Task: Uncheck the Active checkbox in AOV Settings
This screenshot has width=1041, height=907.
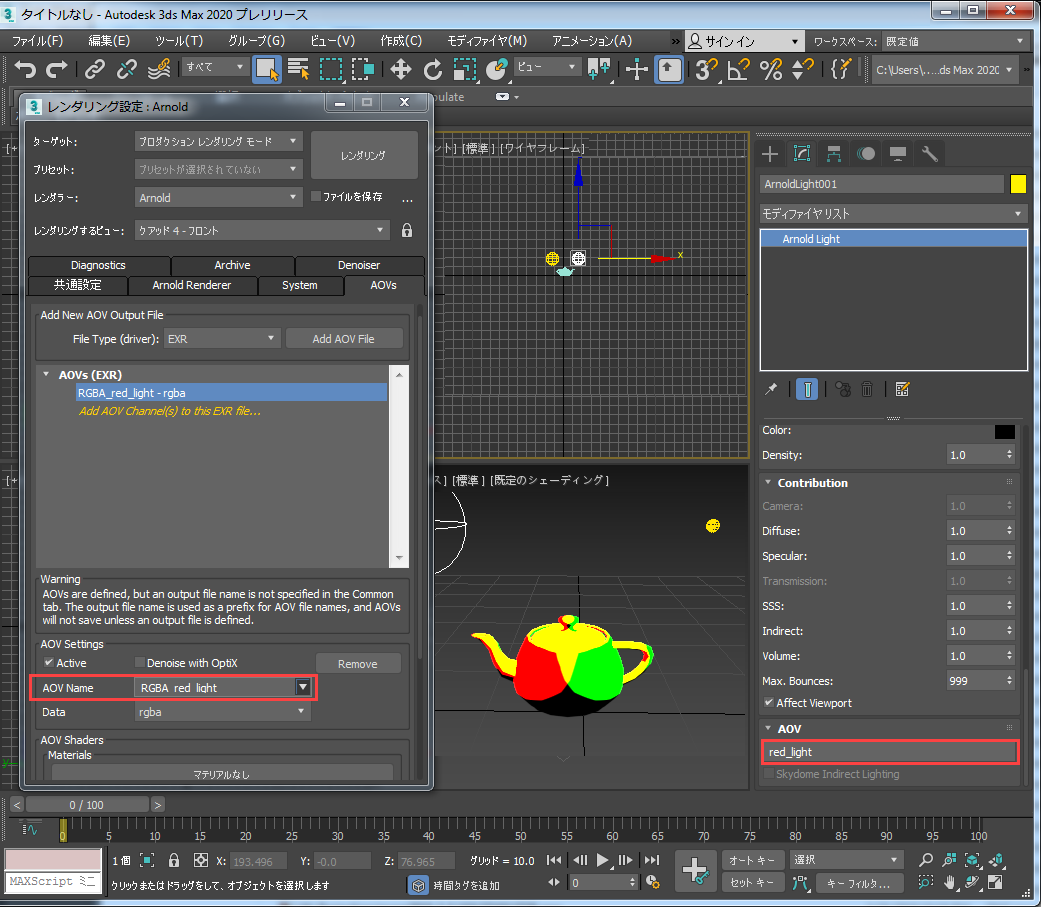Action: 48,662
